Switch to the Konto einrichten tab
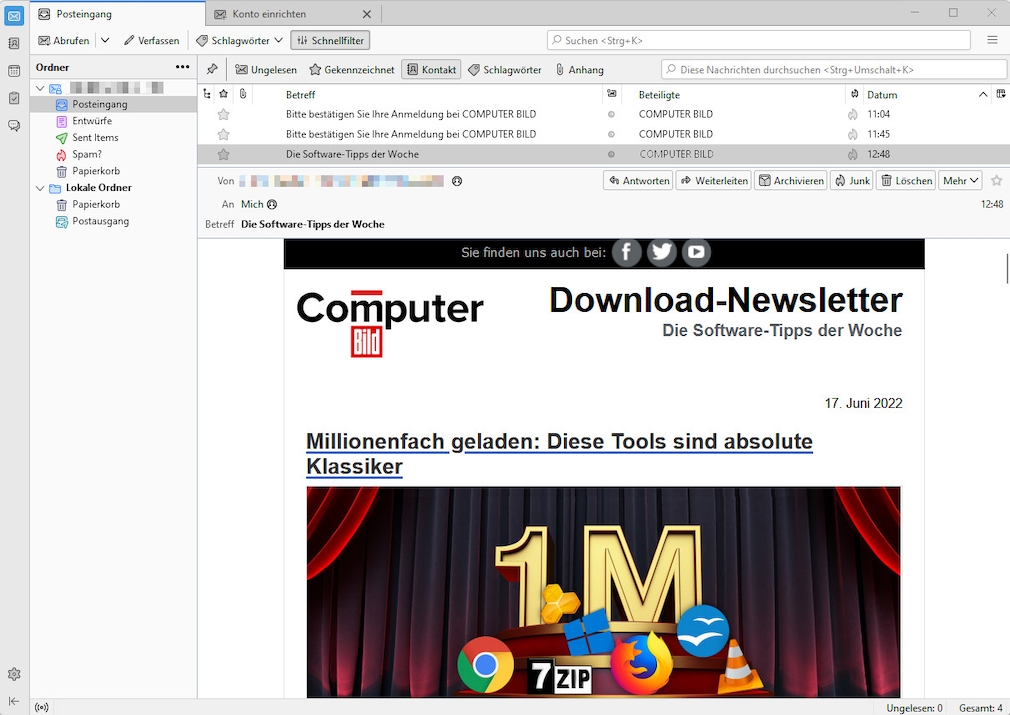This screenshot has width=1010, height=715. 269,14
